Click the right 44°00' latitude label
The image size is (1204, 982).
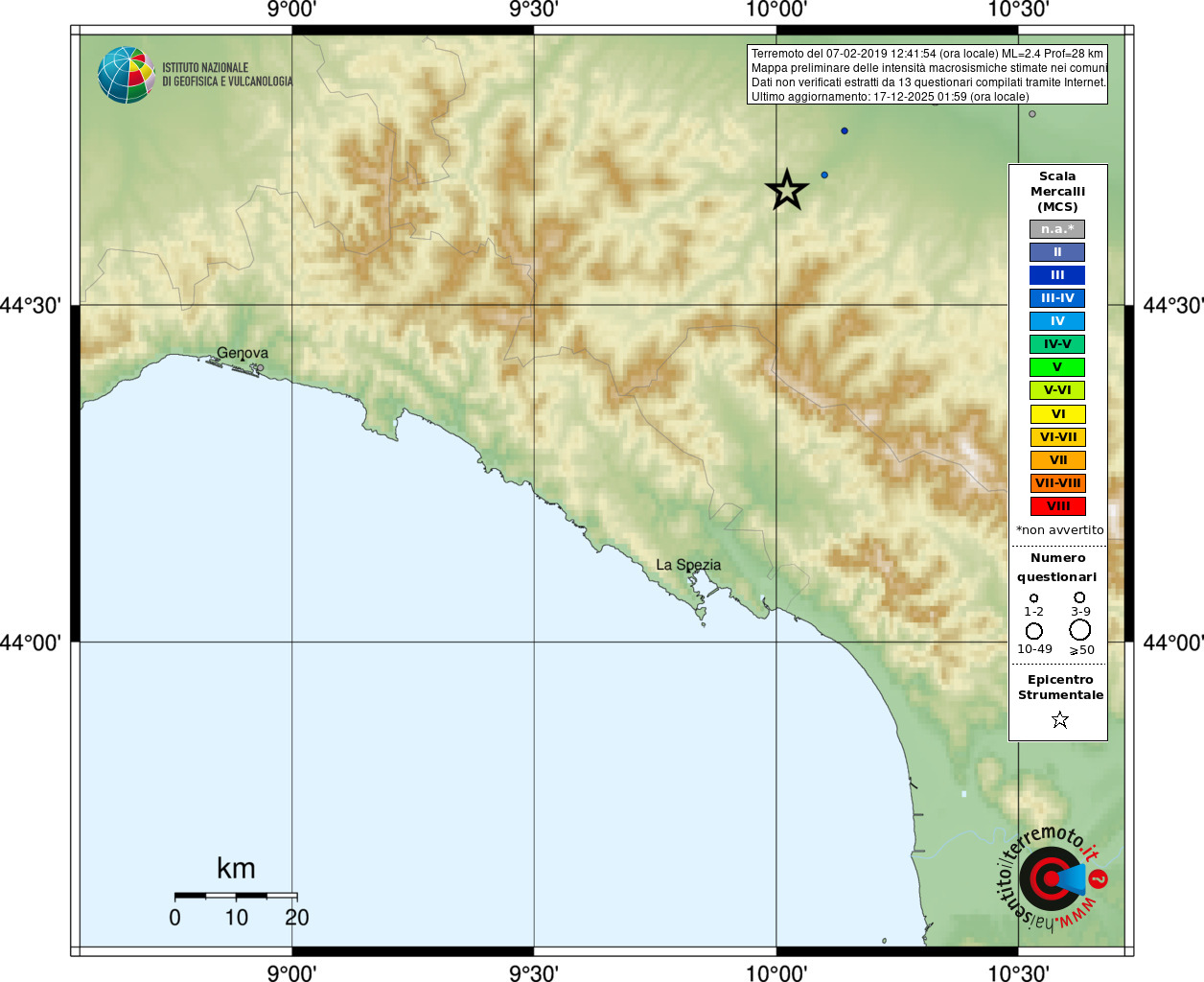click(x=1173, y=643)
